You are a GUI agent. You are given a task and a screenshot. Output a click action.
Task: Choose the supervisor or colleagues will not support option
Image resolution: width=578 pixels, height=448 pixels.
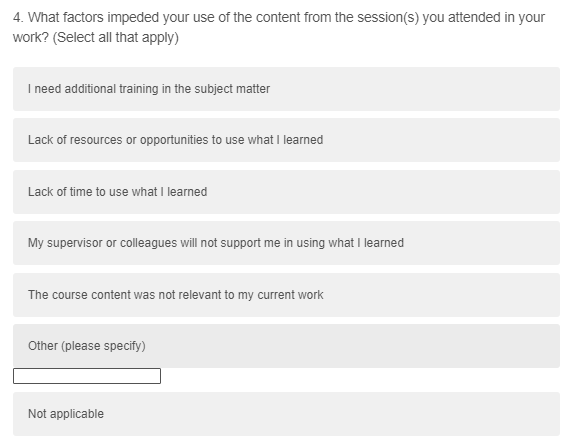(286, 243)
